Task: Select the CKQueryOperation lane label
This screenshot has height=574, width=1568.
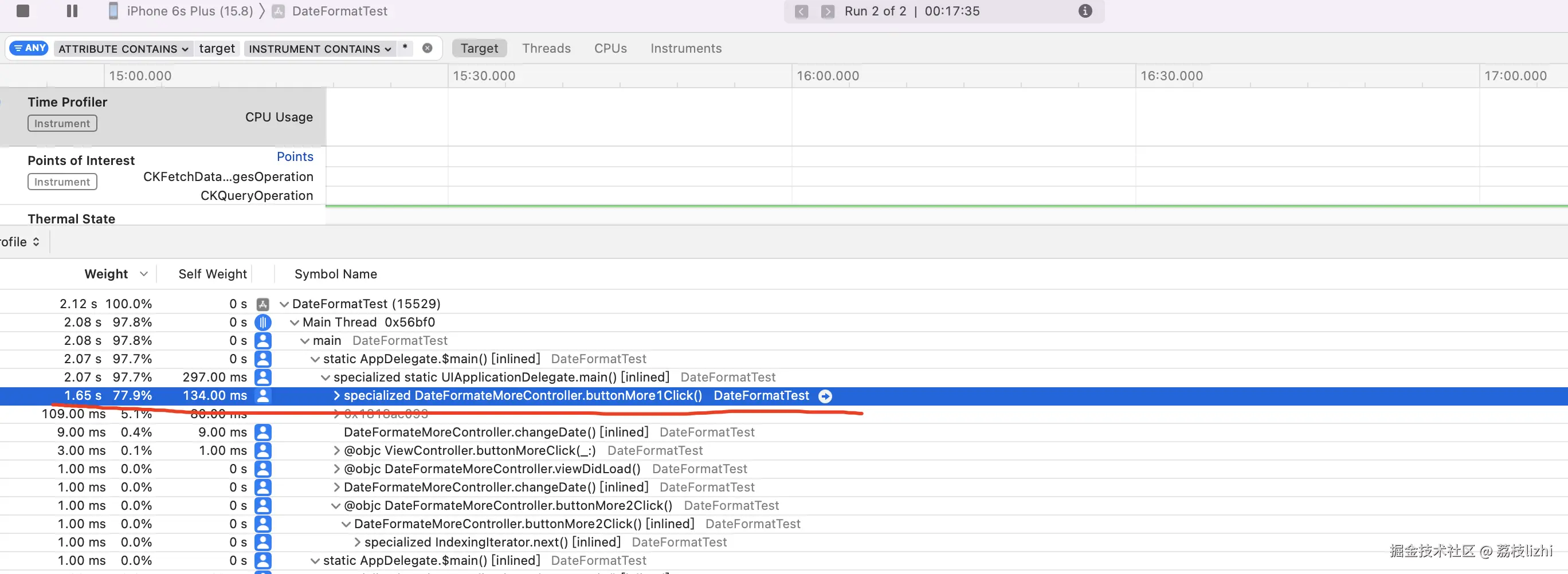Action: (x=257, y=195)
